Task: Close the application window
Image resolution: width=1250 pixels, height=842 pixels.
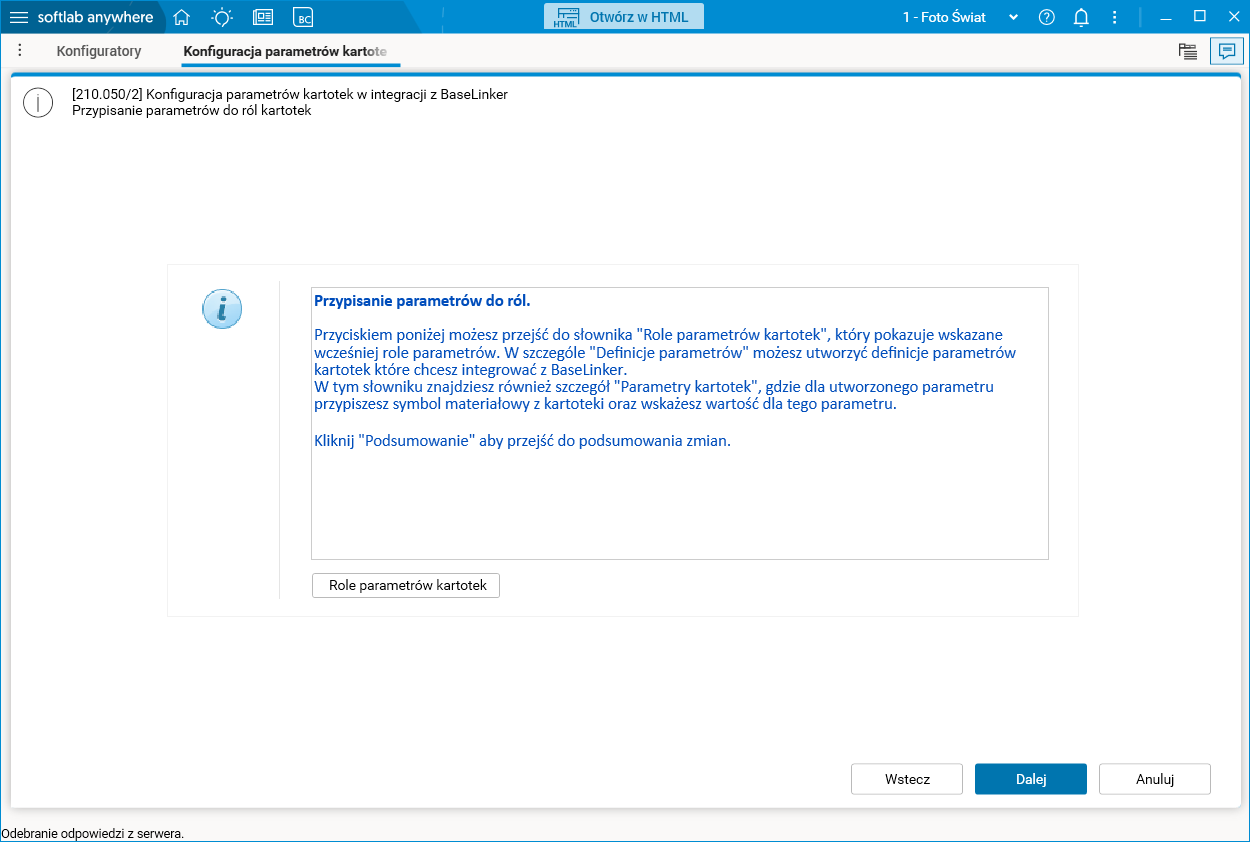Action: 1233,17
